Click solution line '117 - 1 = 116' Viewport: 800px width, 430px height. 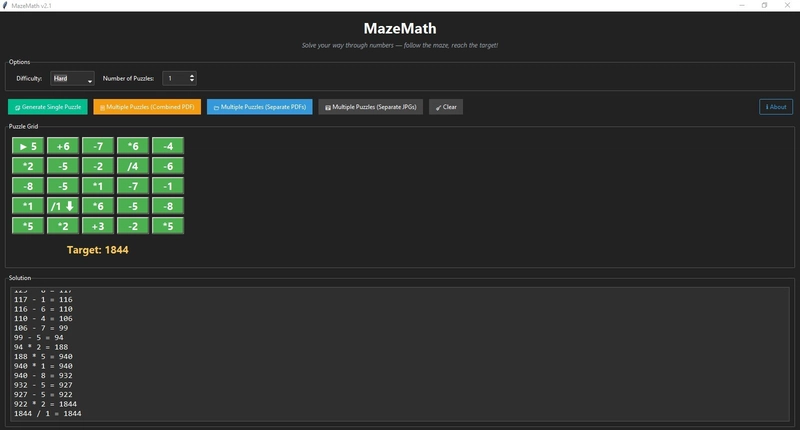tap(43, 299)
